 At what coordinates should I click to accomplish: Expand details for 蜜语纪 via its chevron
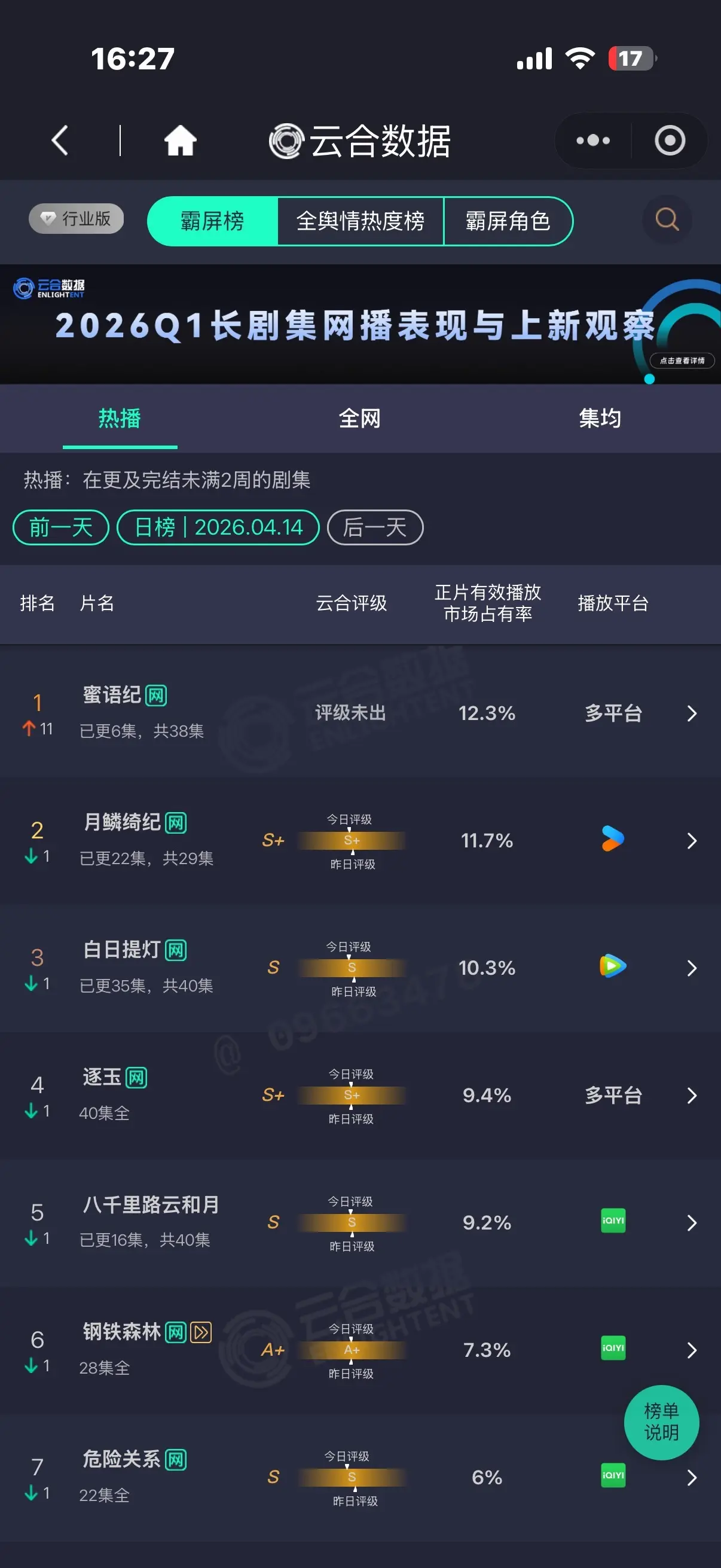(692, 713)
